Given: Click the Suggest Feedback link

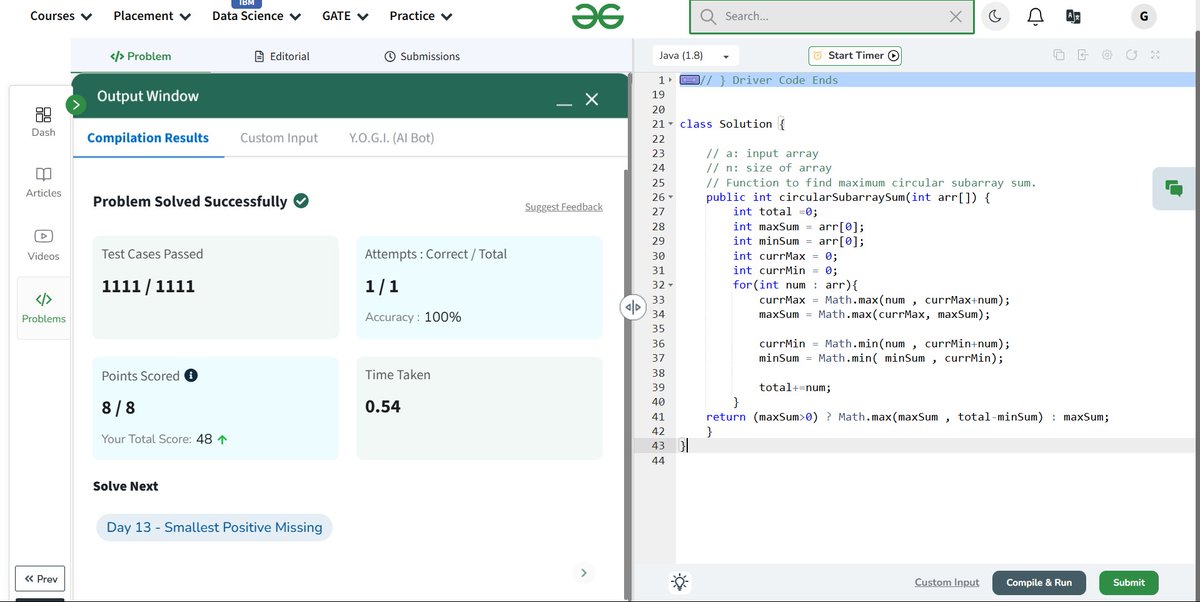Looking at the screenshot, I should click(x=564, y=207).
